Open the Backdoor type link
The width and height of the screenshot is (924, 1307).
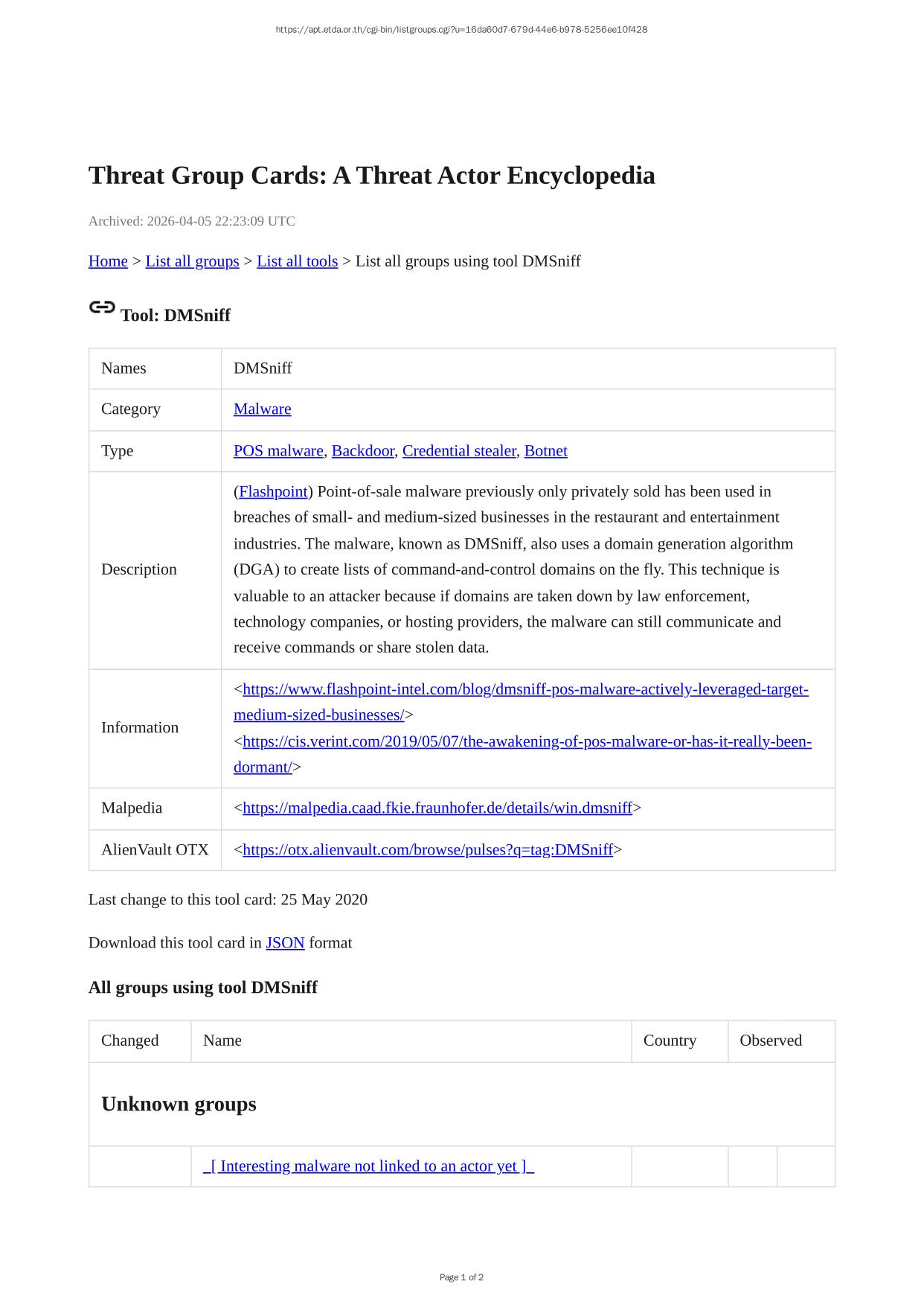pos(362,451)
